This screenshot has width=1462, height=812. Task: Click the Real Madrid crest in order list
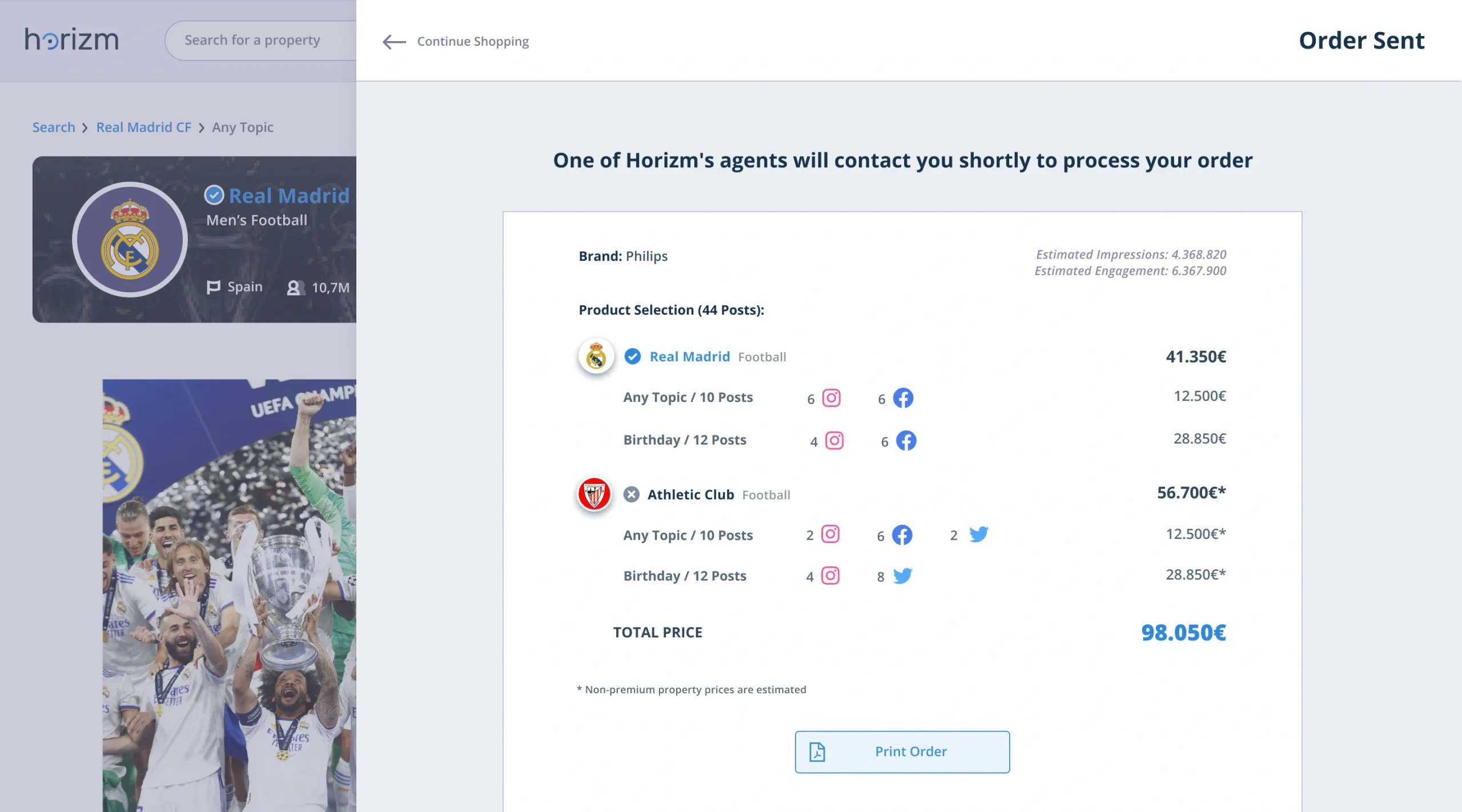[596, 356]
